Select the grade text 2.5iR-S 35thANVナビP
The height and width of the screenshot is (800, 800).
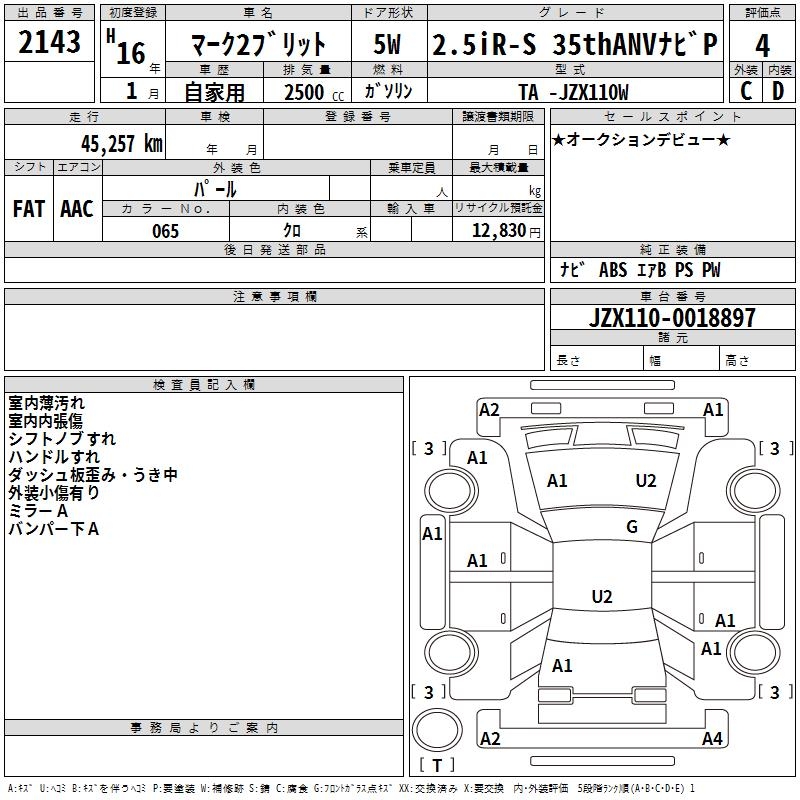pos(575,44)
